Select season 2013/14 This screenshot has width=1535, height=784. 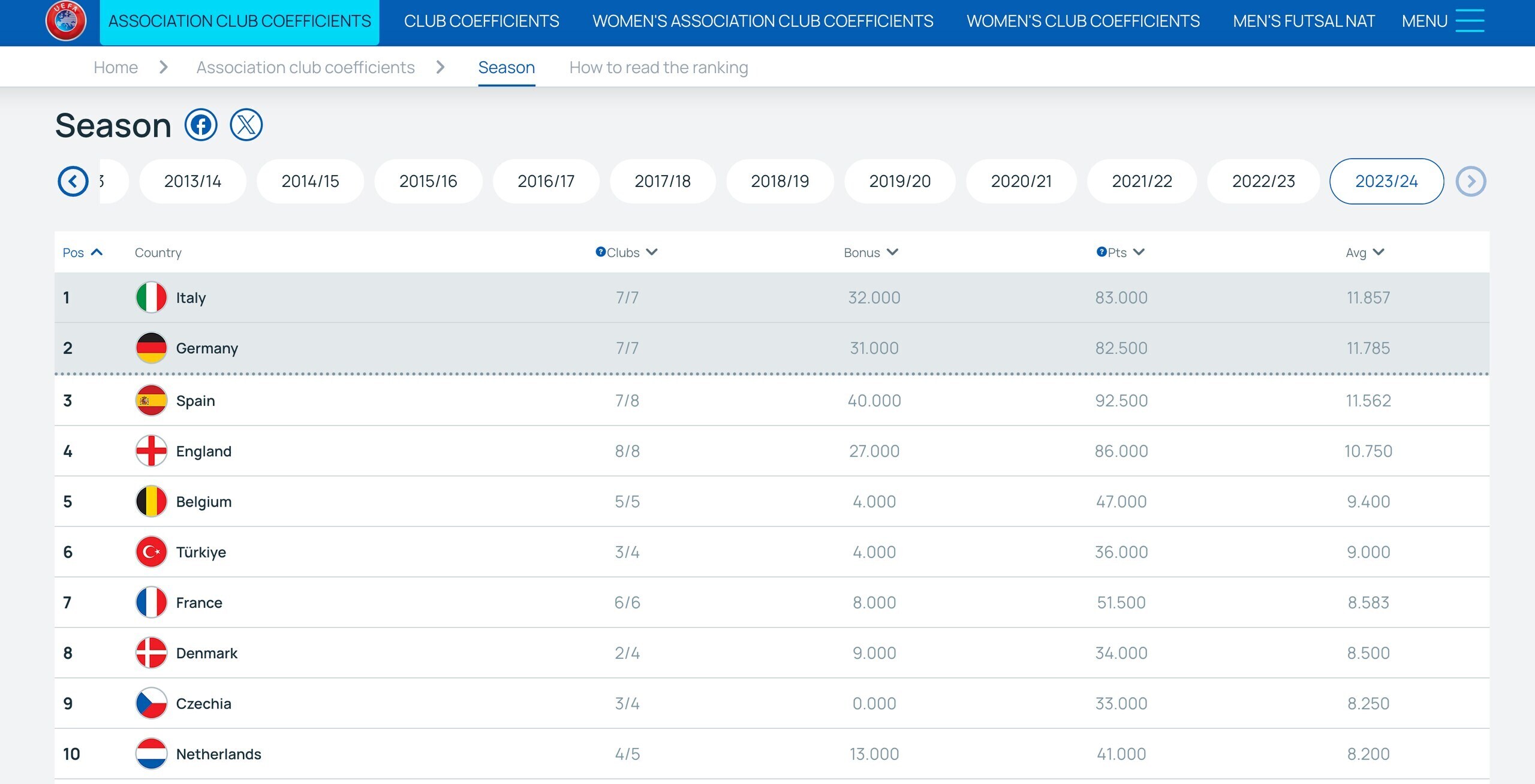tap(192, 181)
